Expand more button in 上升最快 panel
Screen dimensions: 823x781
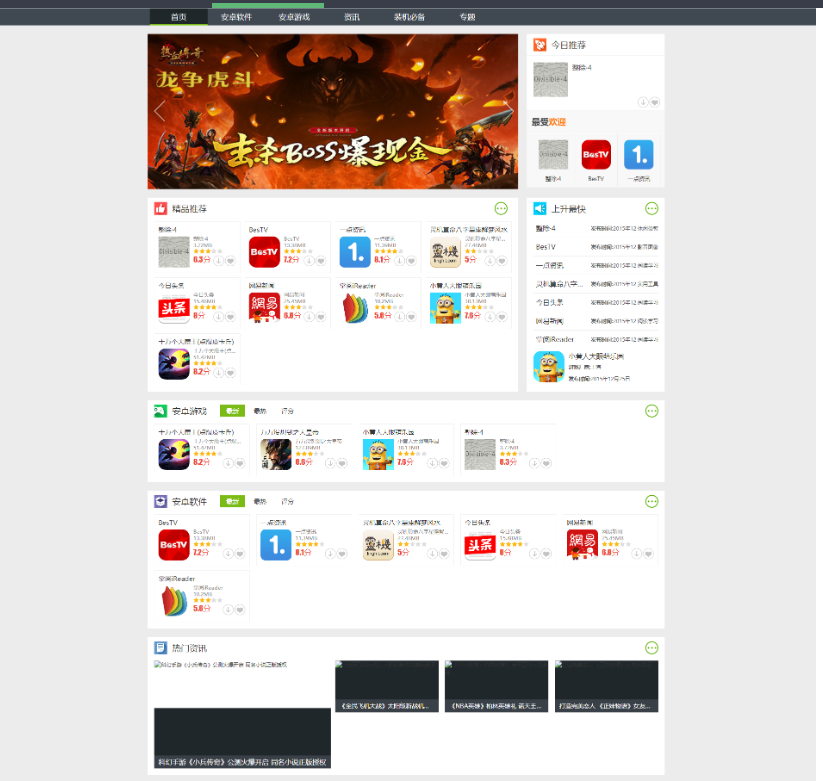pos(652,208)
